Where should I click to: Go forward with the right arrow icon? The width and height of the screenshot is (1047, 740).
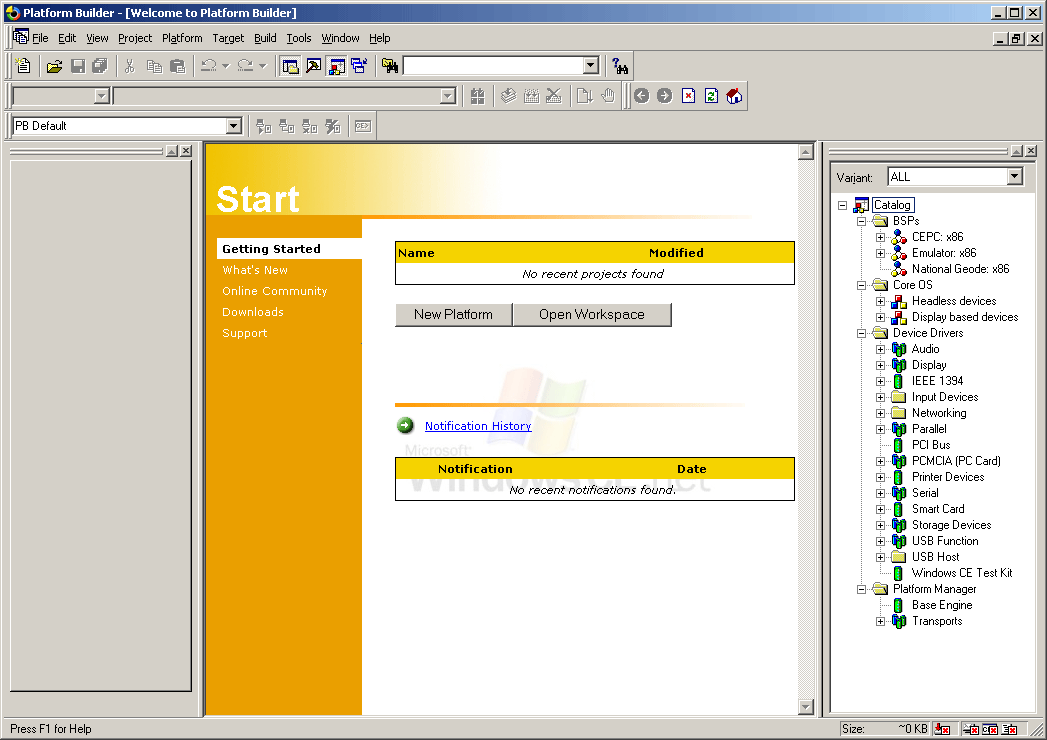click(664, 96)
